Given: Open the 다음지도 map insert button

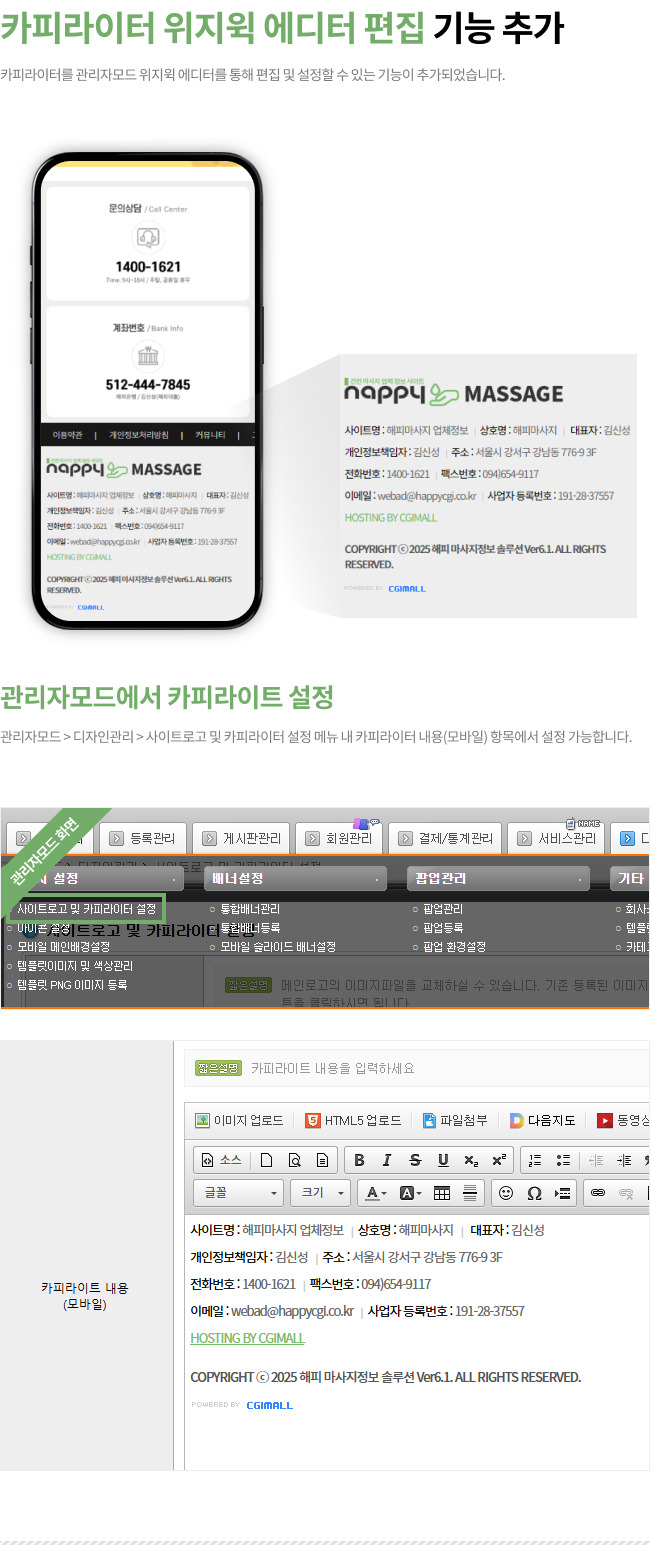Looking at the screenshot, I should tap(543, 1120).
